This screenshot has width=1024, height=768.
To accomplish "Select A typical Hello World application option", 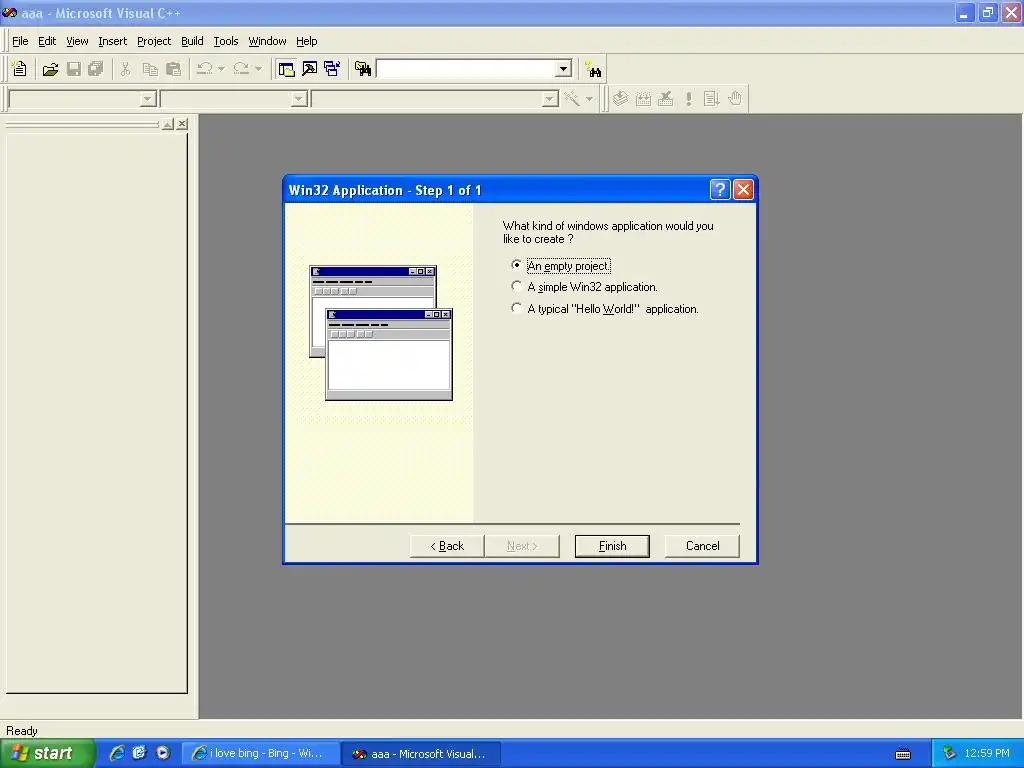I will pos(605,309).
